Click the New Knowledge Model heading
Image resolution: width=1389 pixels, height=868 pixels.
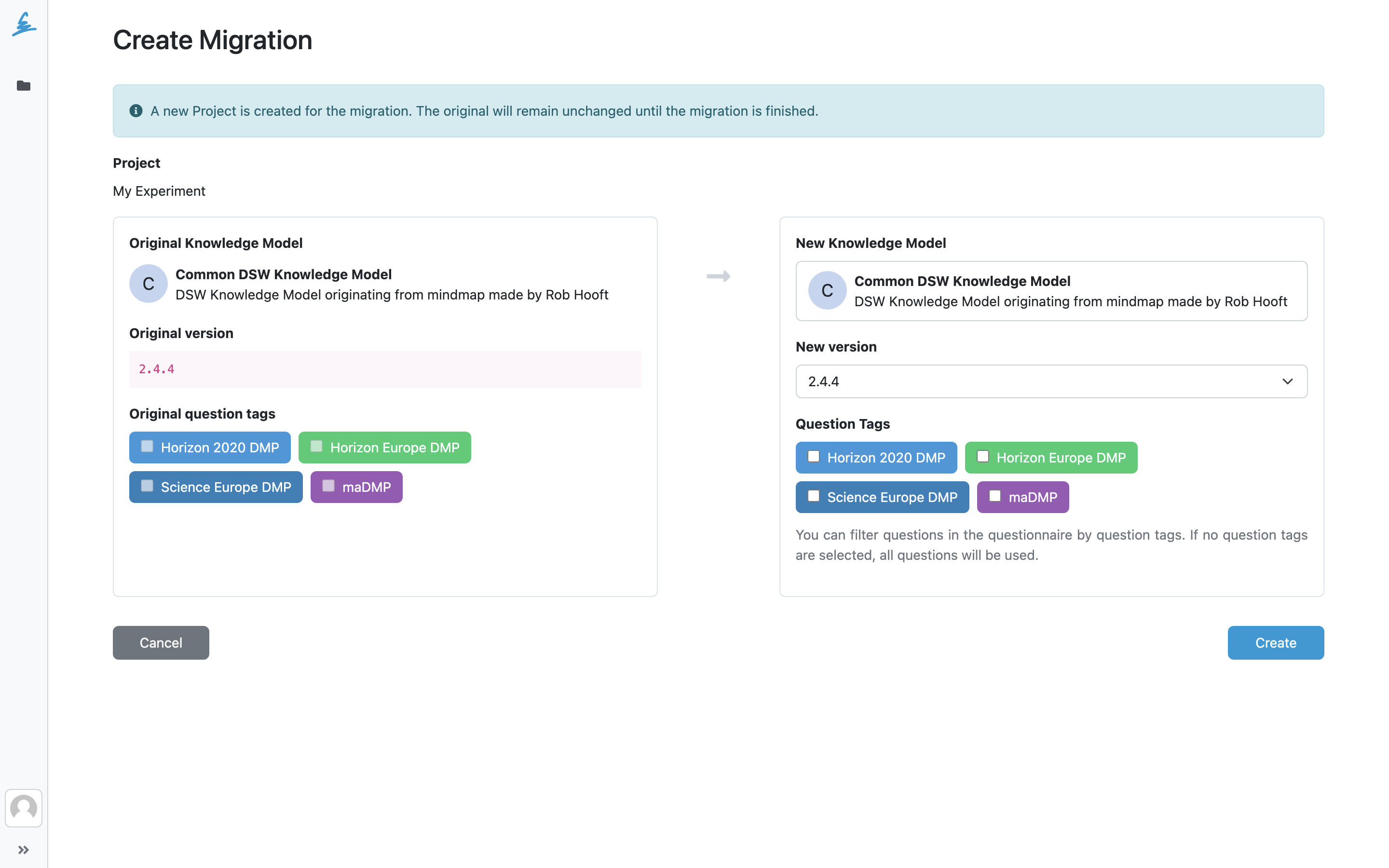[871, 243]
